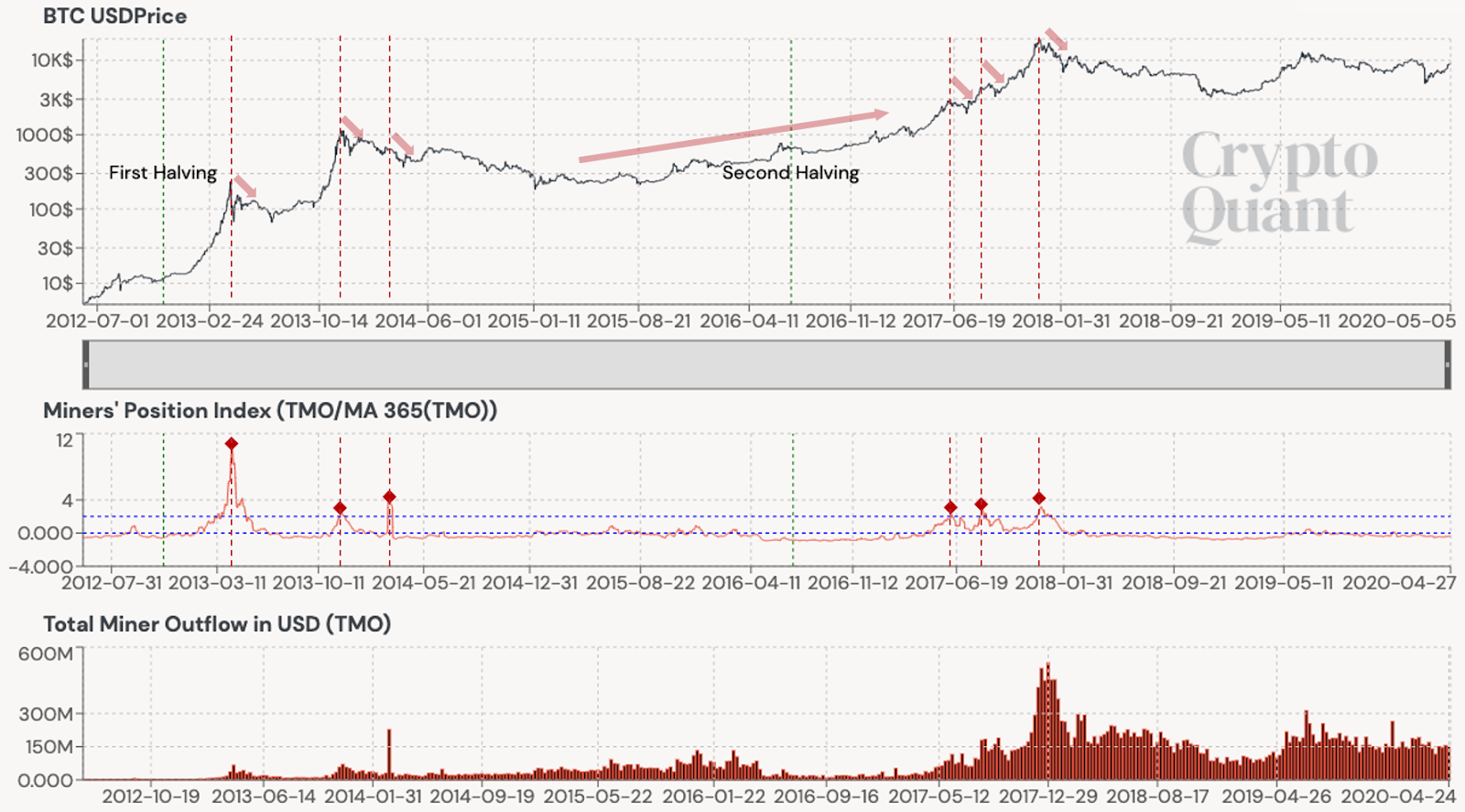Click the Miners' Position Index title

click(x=270, y=410)
